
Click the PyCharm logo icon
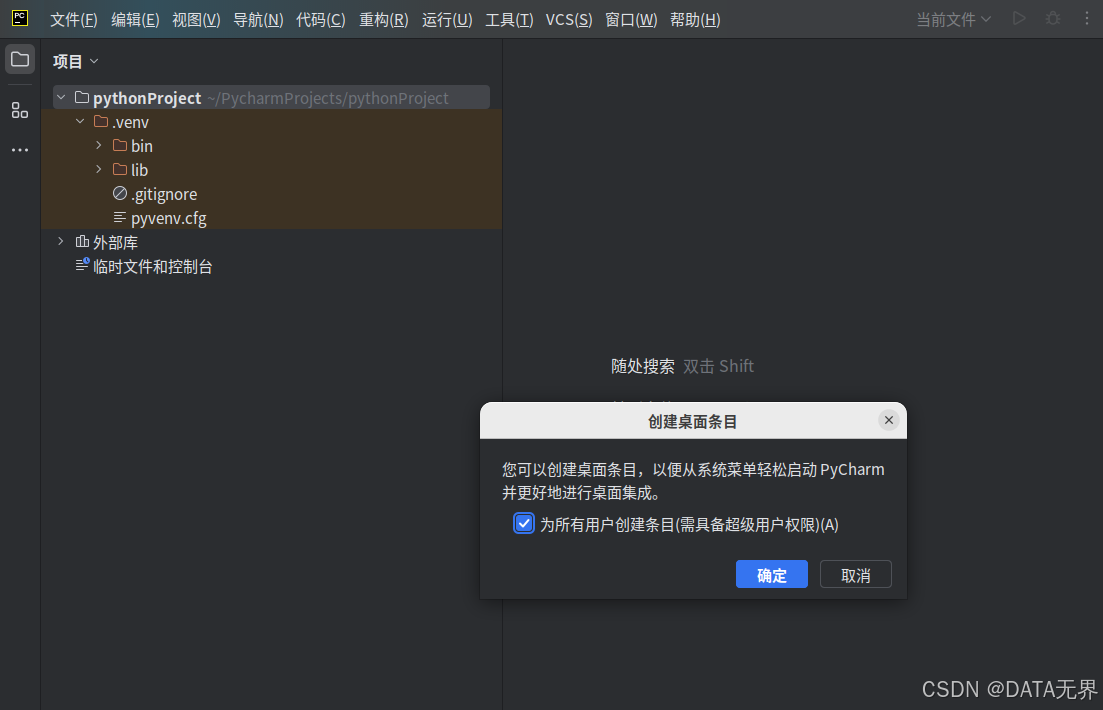point(20,18)
